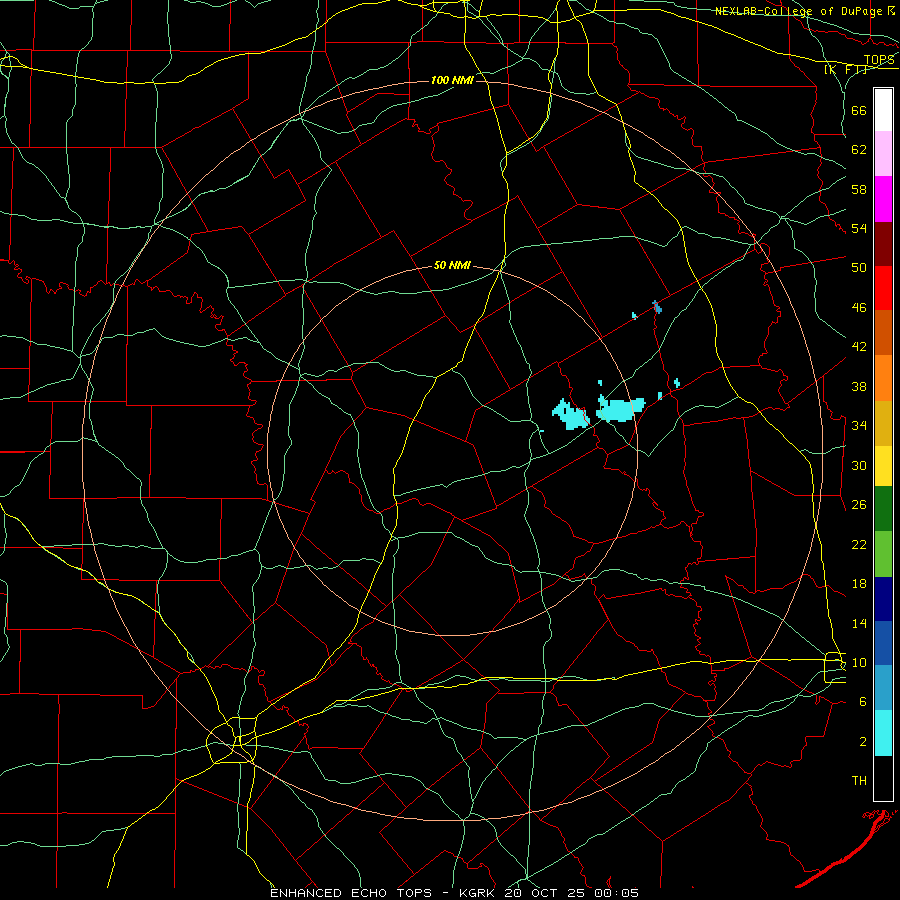Select the "6" legend value
This screenshot has height=900, width=900.
(863, 702)
